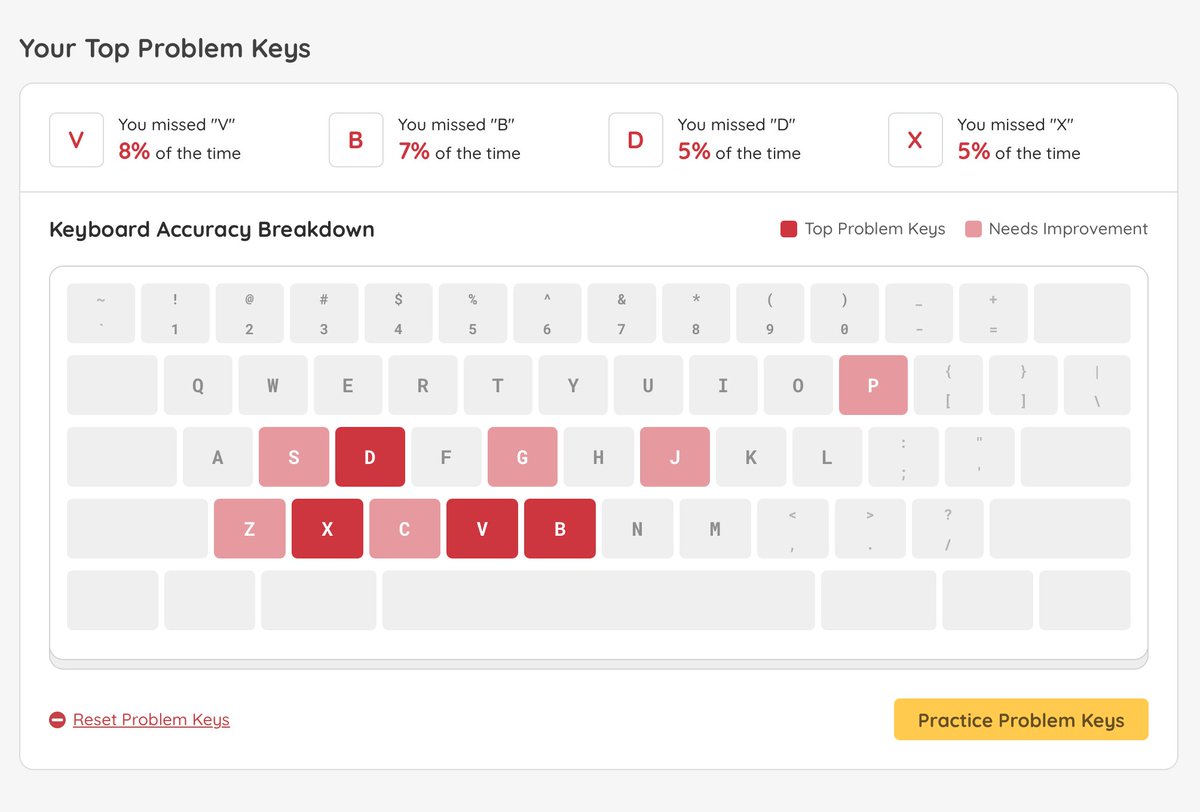The height and width of the screenshot is (812, 1200).
Task: Click the dark red D key on keyboard
Action: pyautogui.click(x=370, y=457)
